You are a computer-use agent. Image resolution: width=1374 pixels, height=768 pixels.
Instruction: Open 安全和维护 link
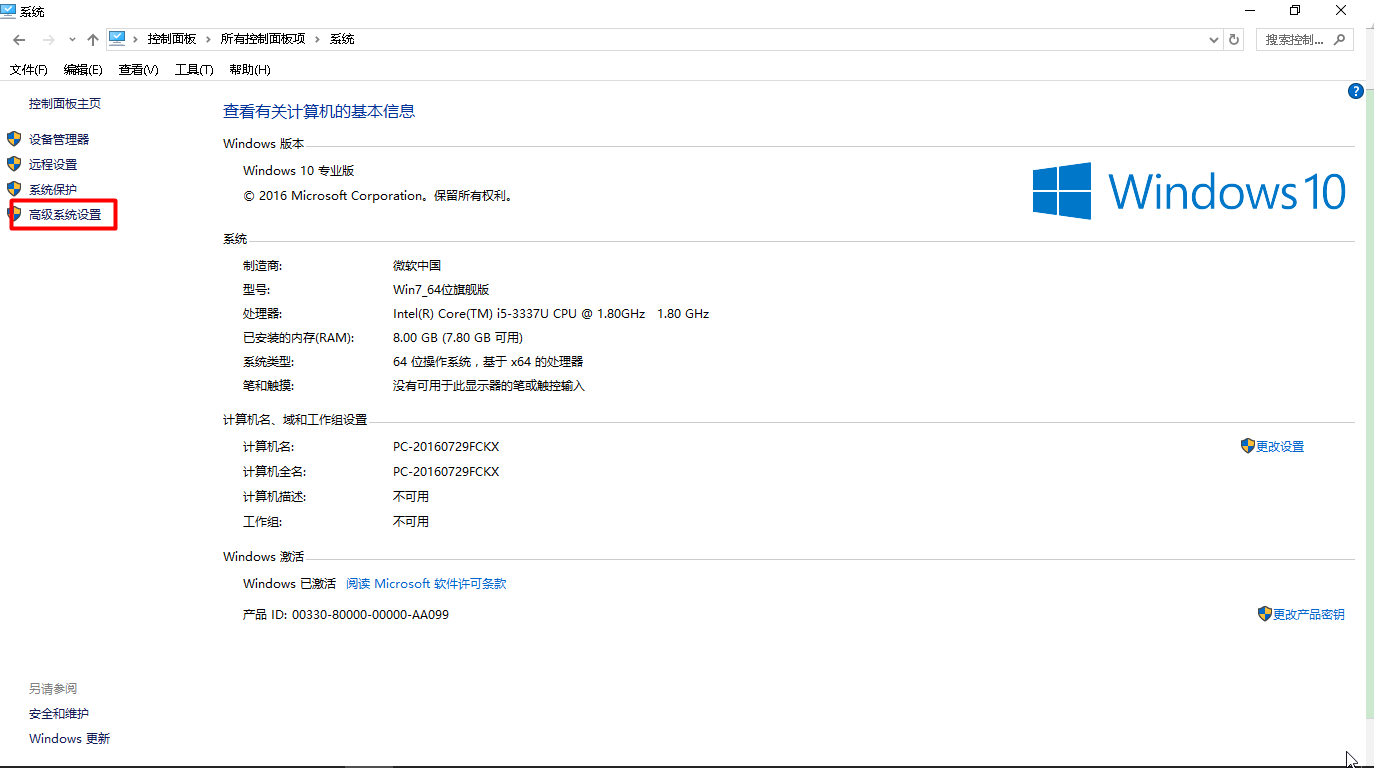coord(59,714)
